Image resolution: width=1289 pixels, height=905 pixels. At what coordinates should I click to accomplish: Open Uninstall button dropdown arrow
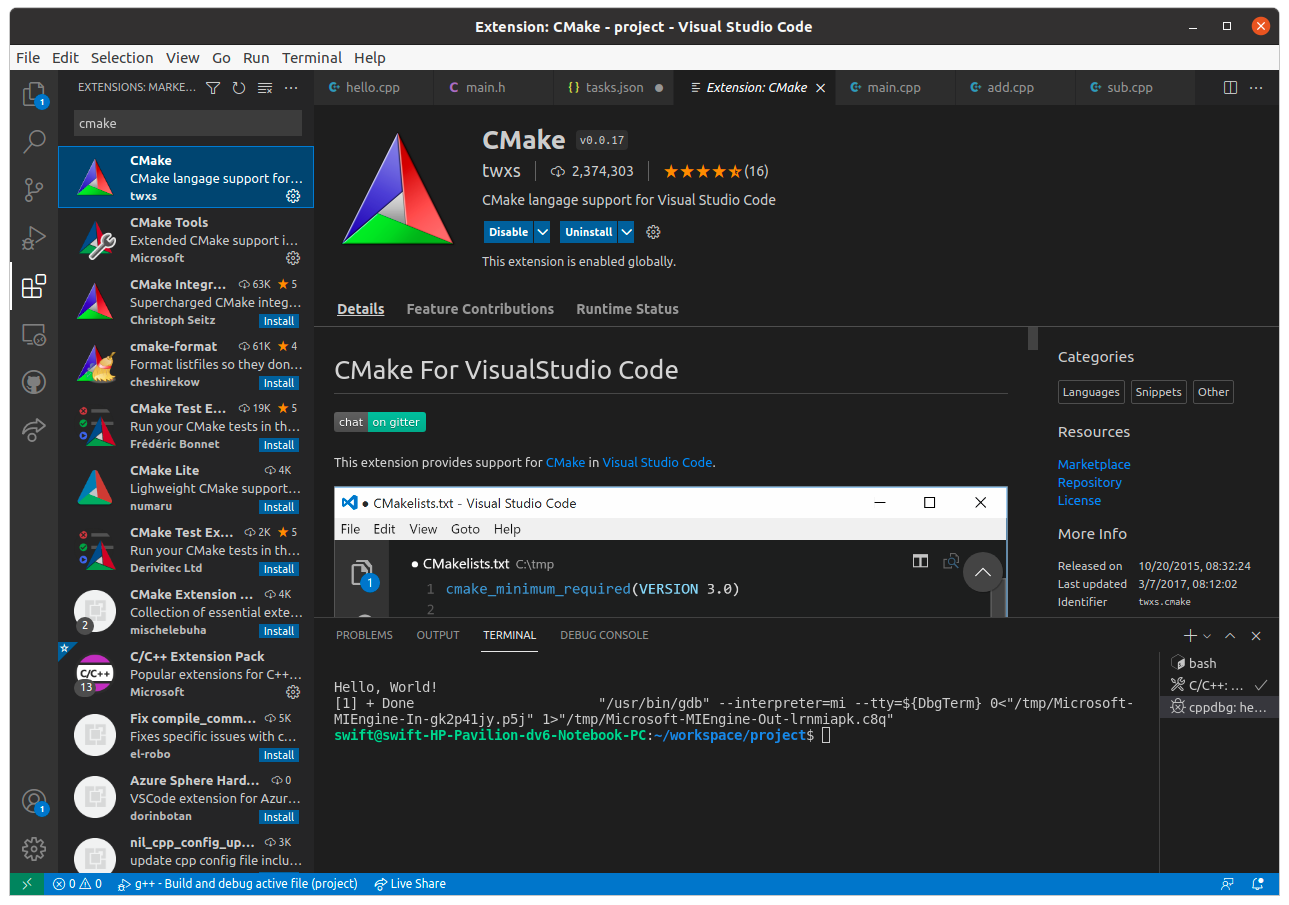pos(626,232)
